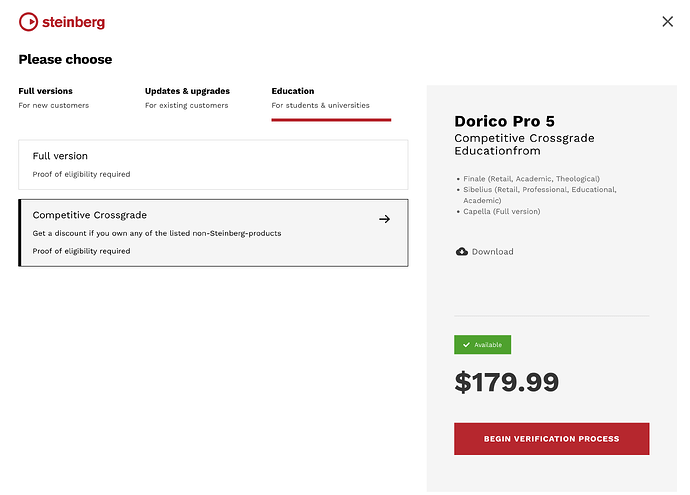Click the $179.99 price

click(x=506, y=382)
